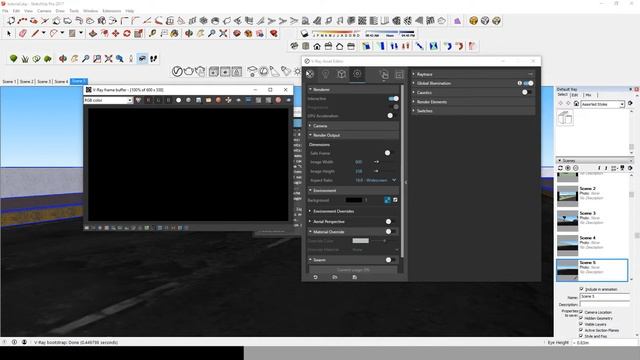
Task: Pick the pink Eraser tool
Action: click(x=23, y=33)
